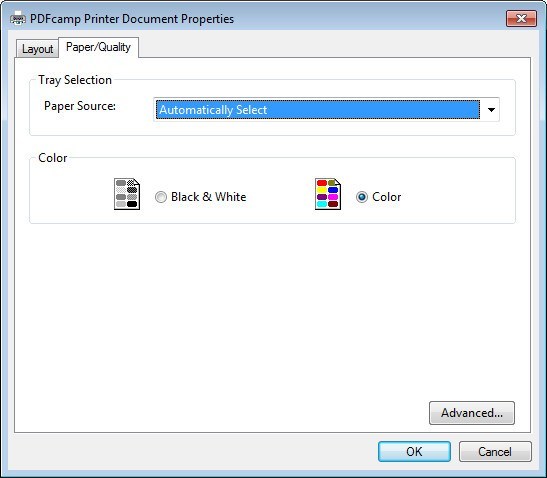Click the Paper Source: label

(x=80, y=106)
